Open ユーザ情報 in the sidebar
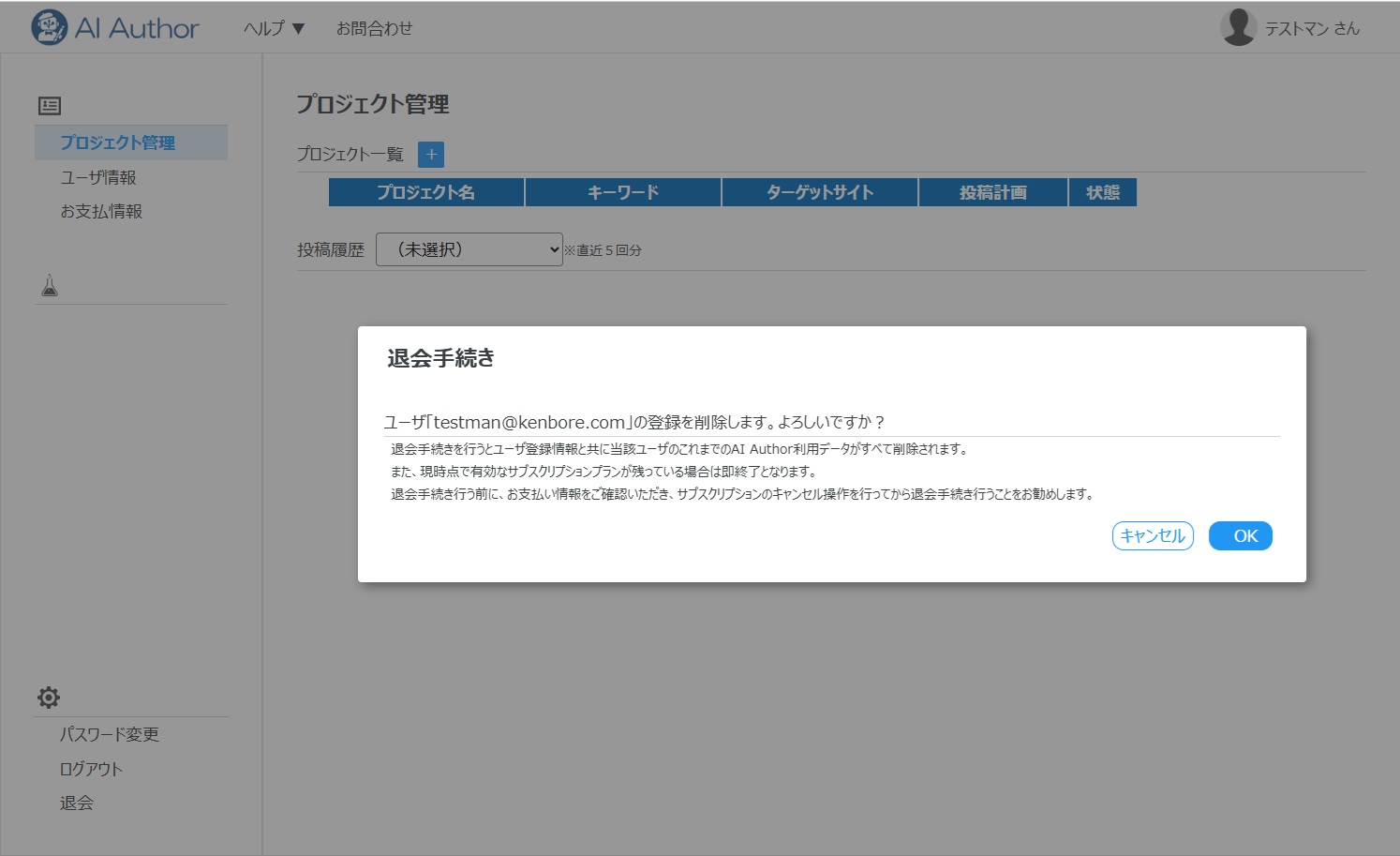Screen dimensions: 1400x856 tap(98, 177)
